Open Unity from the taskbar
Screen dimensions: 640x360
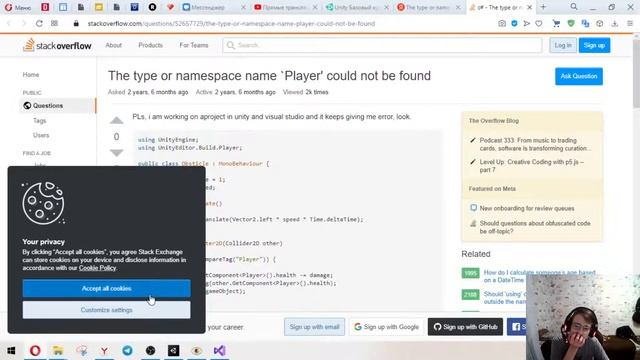click(173, 350)
